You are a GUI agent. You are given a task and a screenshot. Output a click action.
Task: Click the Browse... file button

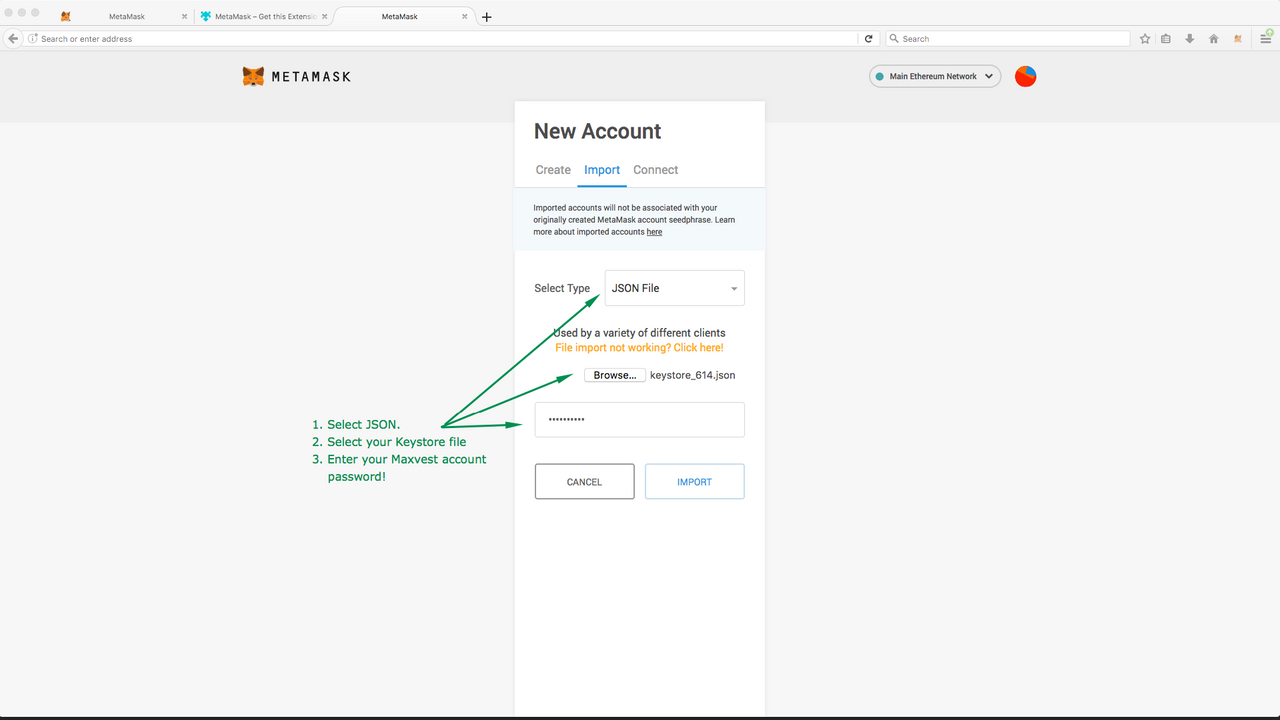pyautogui.click(x=615, y=375)
